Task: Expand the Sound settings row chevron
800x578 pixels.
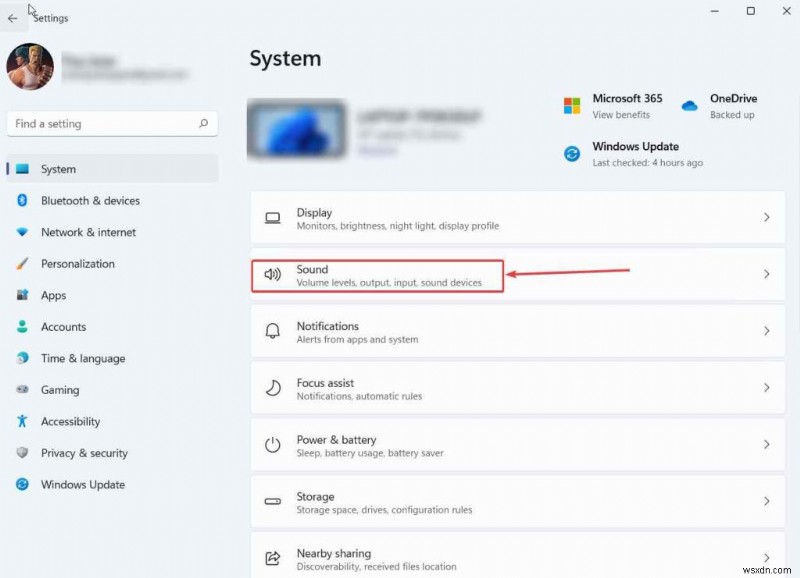Action: pos(768,273)
